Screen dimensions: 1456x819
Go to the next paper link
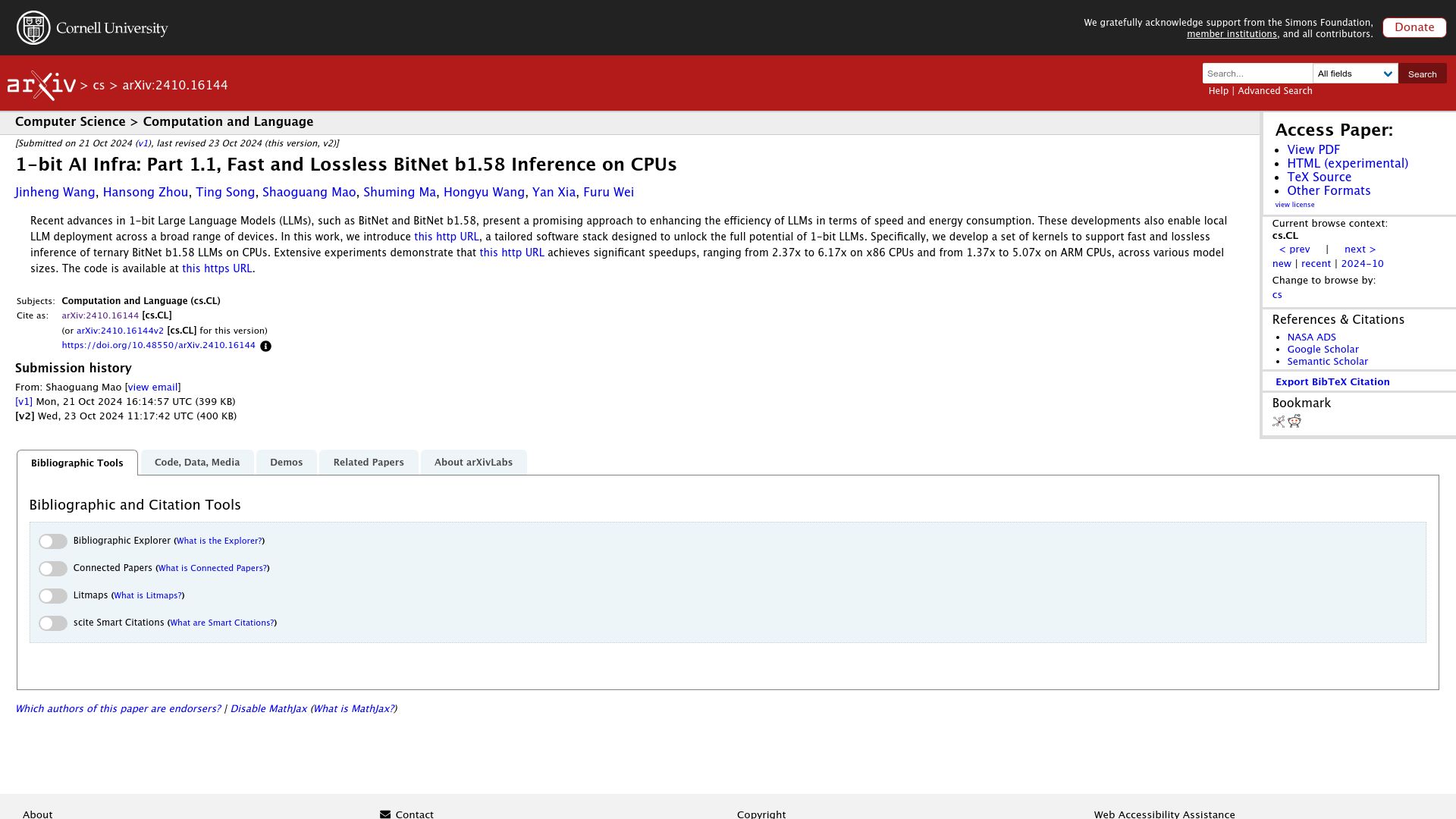click(x=1360, y=249)
